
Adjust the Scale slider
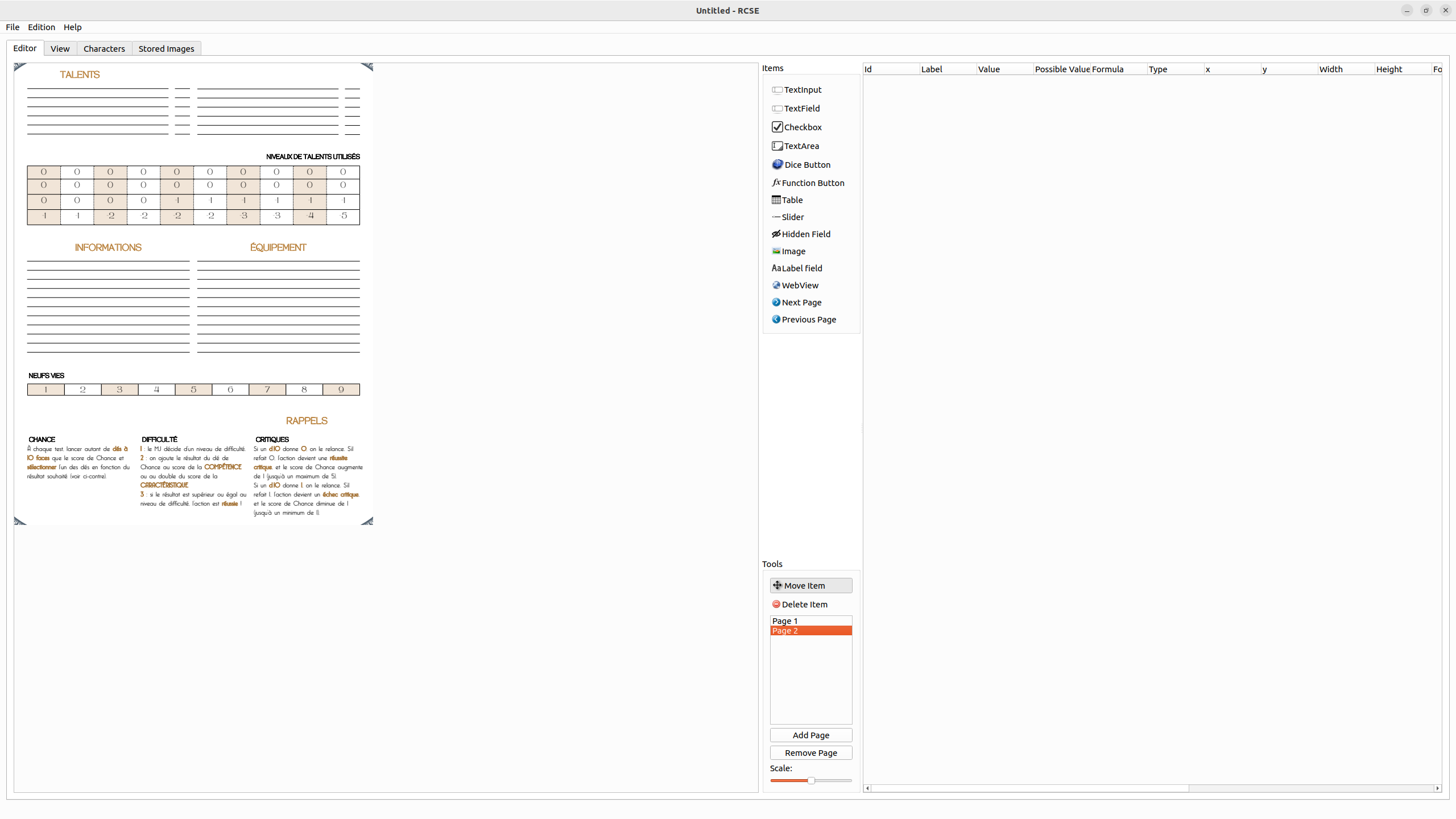click(x=810, y=780)
